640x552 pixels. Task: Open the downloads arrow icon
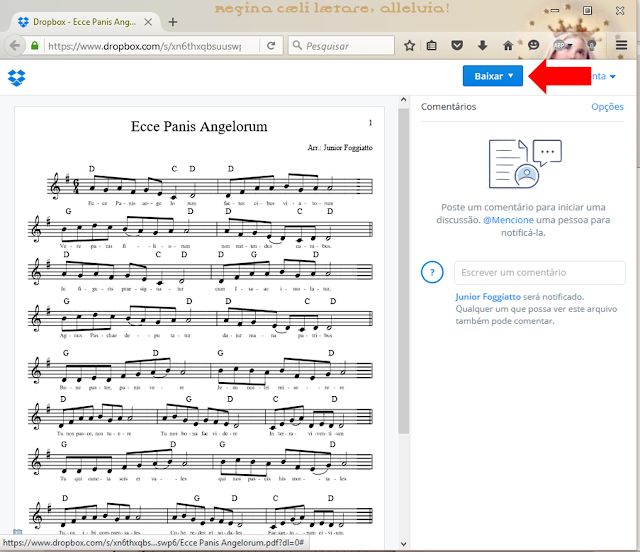click(x=482, y=45)
